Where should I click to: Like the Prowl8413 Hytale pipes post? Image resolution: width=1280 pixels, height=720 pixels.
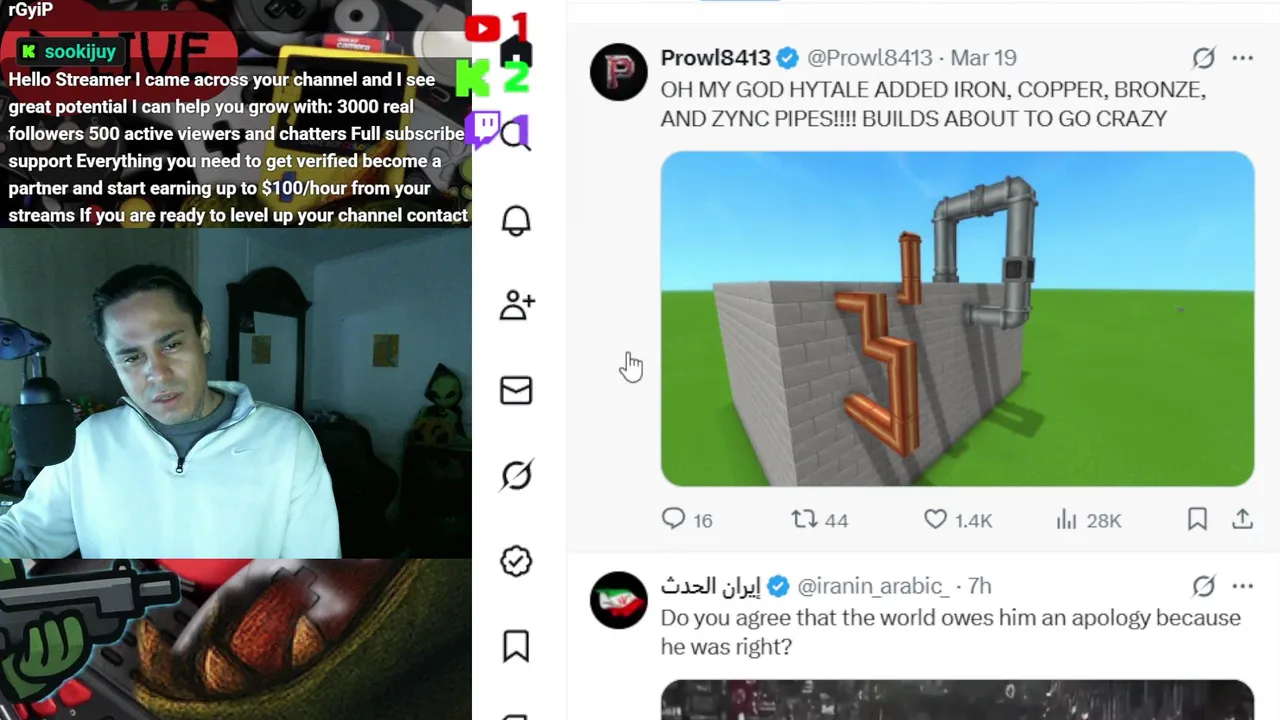(957, 520)
